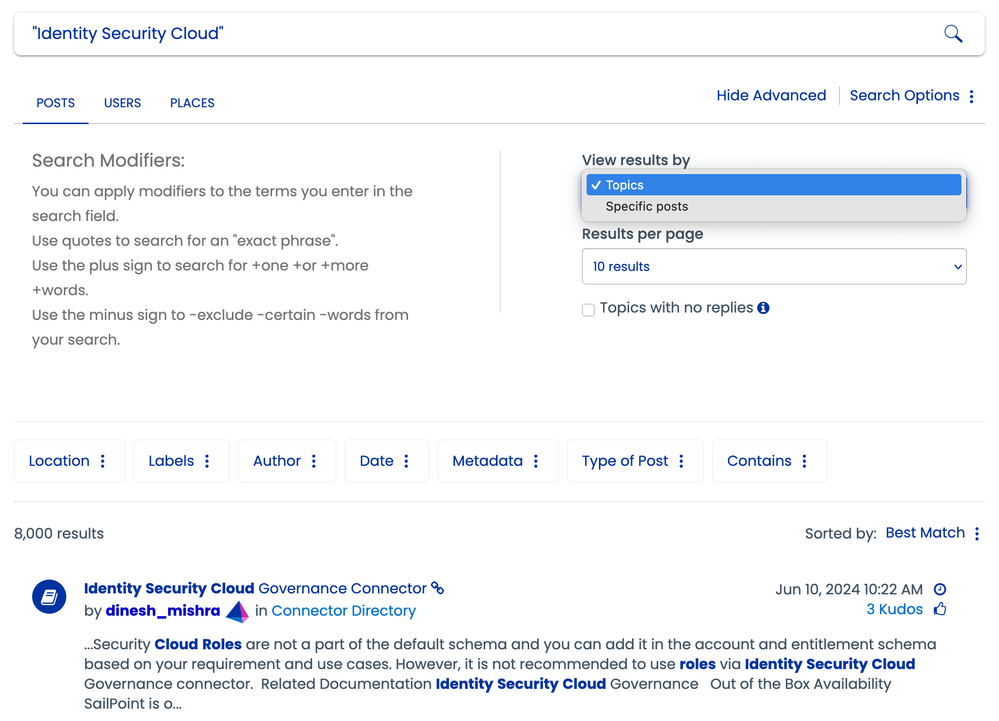Viewport: 999px width, 721px height.
Task: Click the magnifying glass search icon
Action: 953,34
